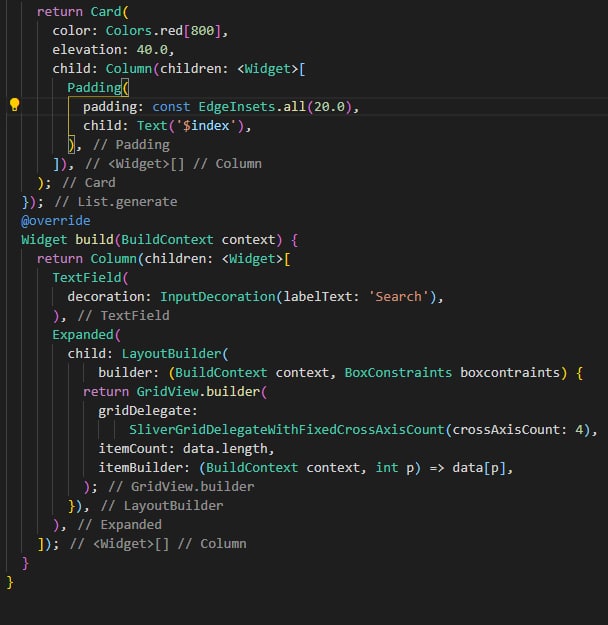Click the word 'Padding' widget constructor
The image size is (608, 625).
[x=94, y=88]
